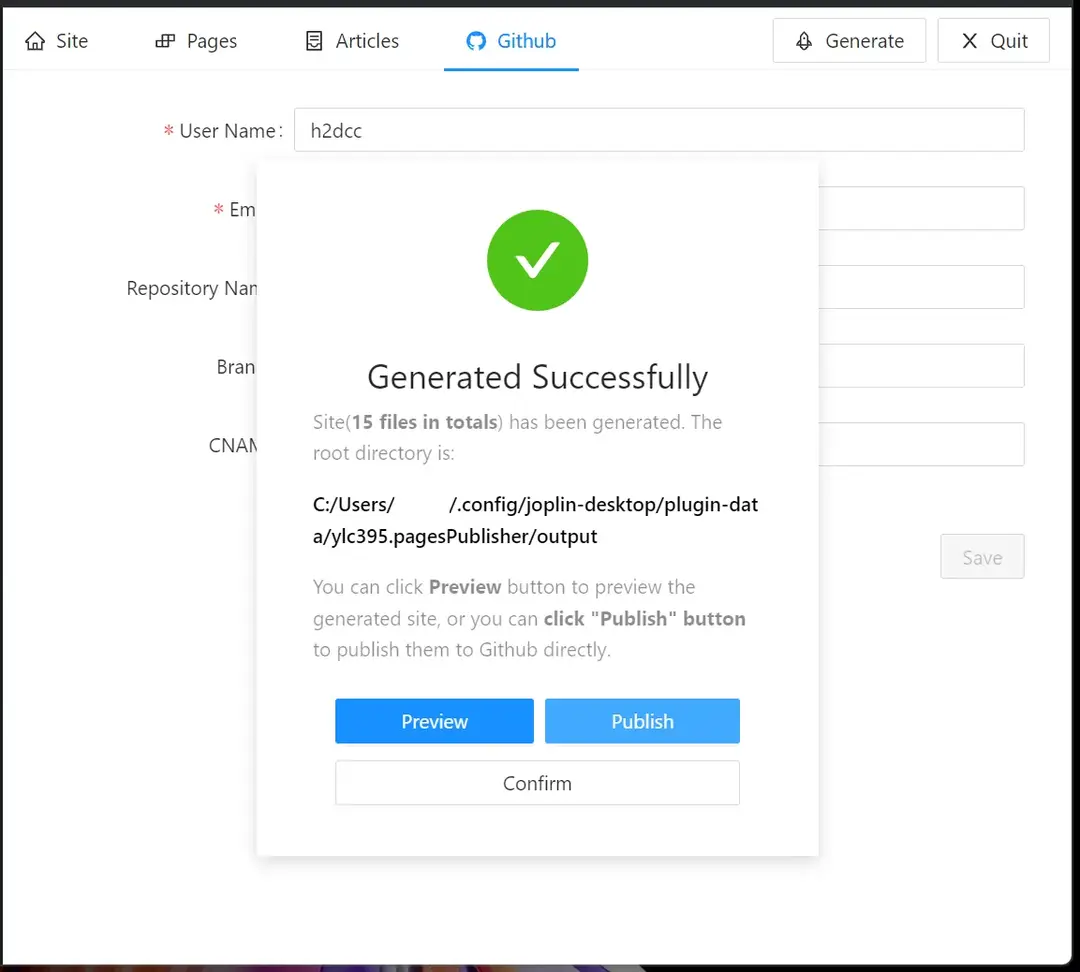
Task: Click the rocket icon next to Generate
Action: point(802,40)
